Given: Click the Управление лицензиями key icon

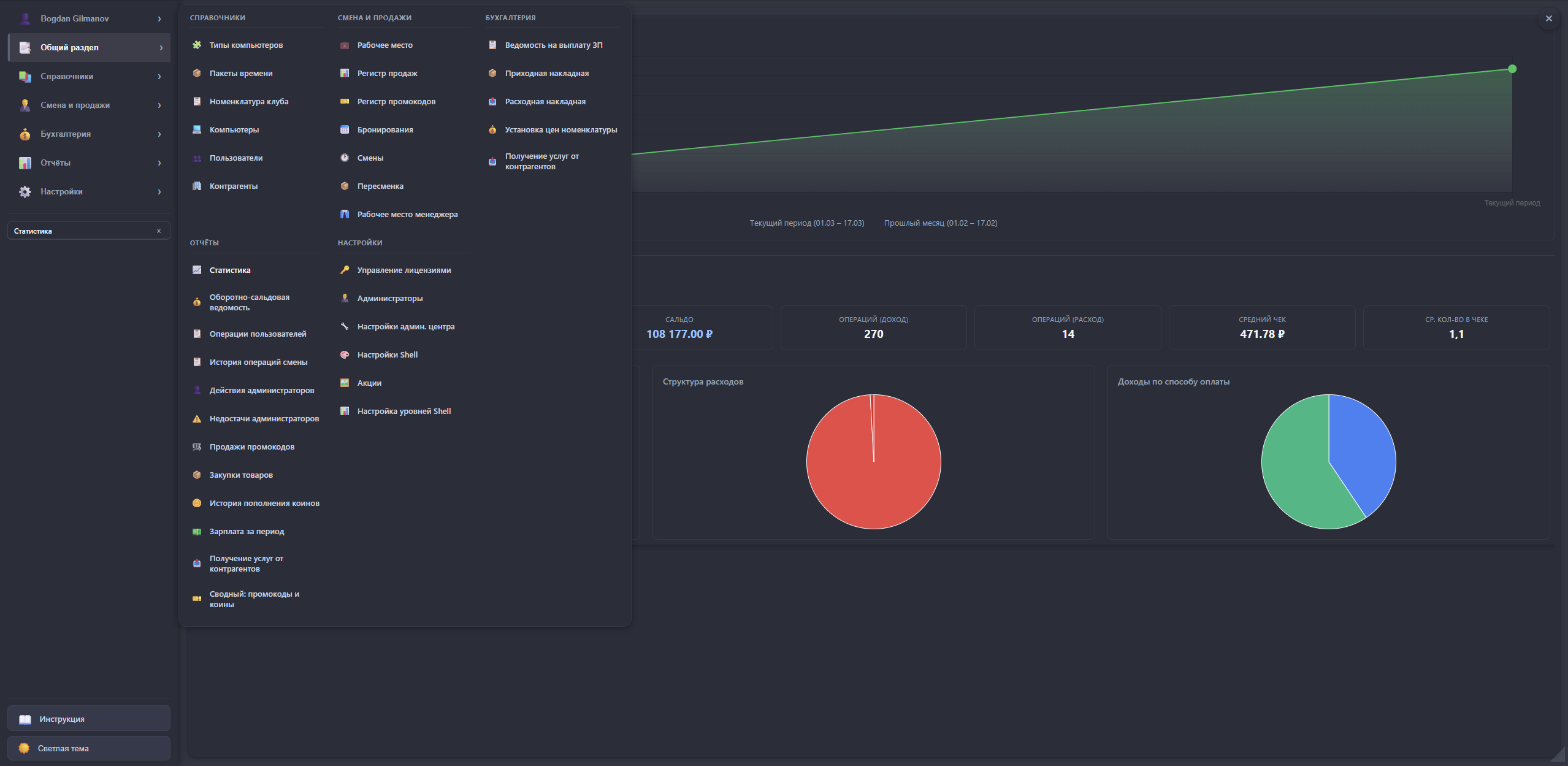Looking at the screenshot, I should tap(345, 270).
